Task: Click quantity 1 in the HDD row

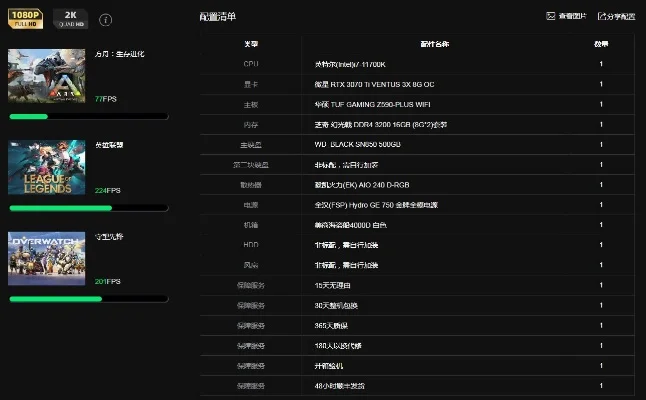Action: tap(601, 245)
